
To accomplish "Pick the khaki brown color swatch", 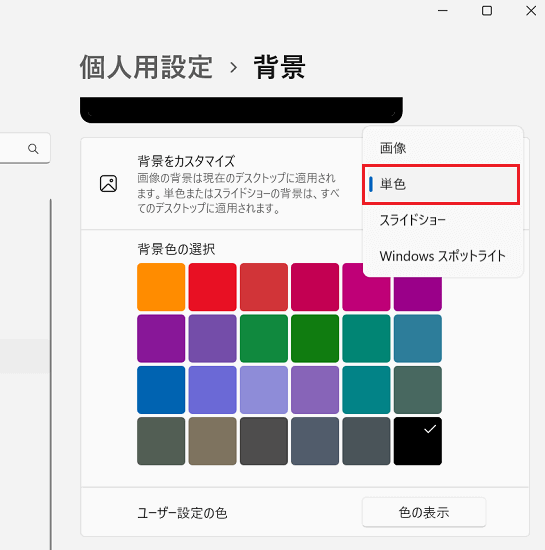I will coord(213,441).
